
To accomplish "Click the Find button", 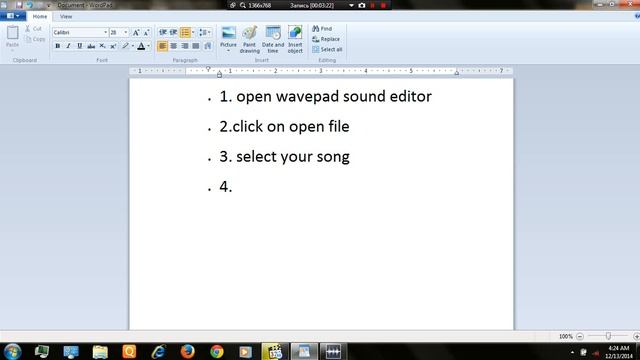I will pyautogui.click(x=322, y=29).
